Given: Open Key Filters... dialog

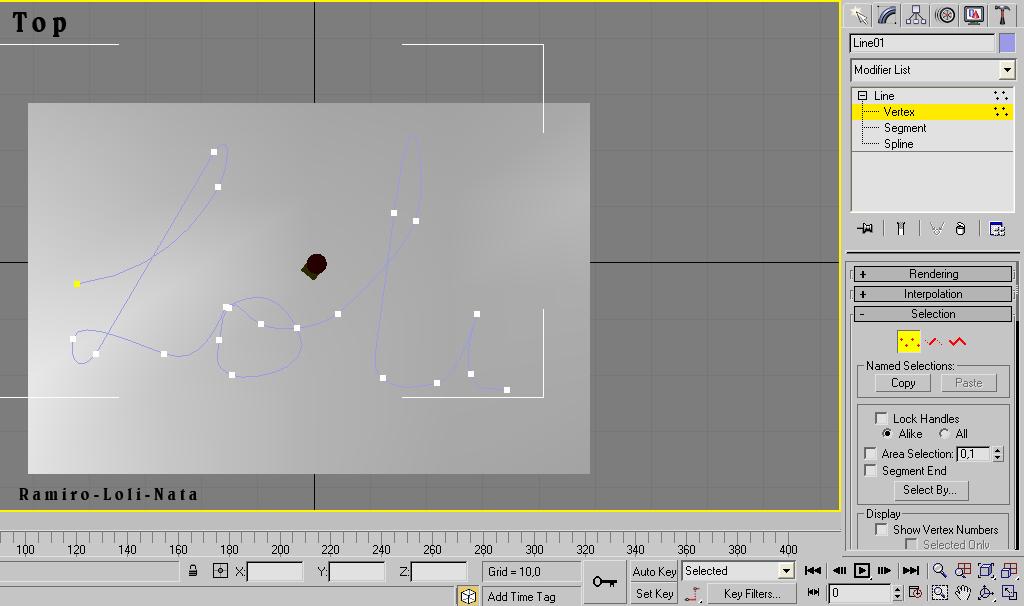Looking at the screenshot, I should click(752, 594).
